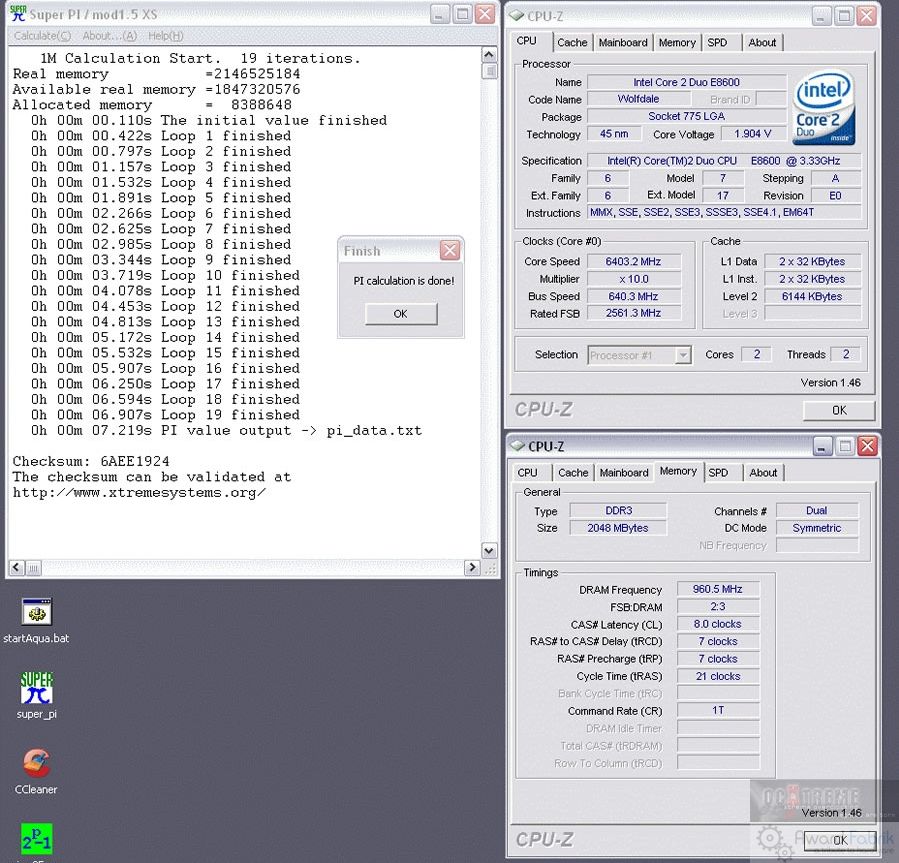Click the Core Voltage 1.904 V value
The height and width of the screenshot is (863, 899).
click(752, 134)
